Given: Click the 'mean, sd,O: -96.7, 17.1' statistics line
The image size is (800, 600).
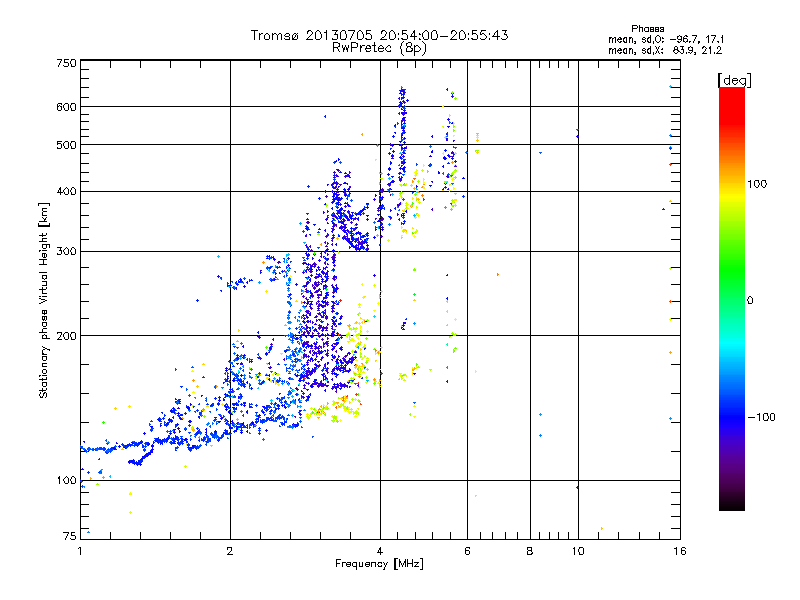Looking at the screenshot, I should tap(666, 39).
